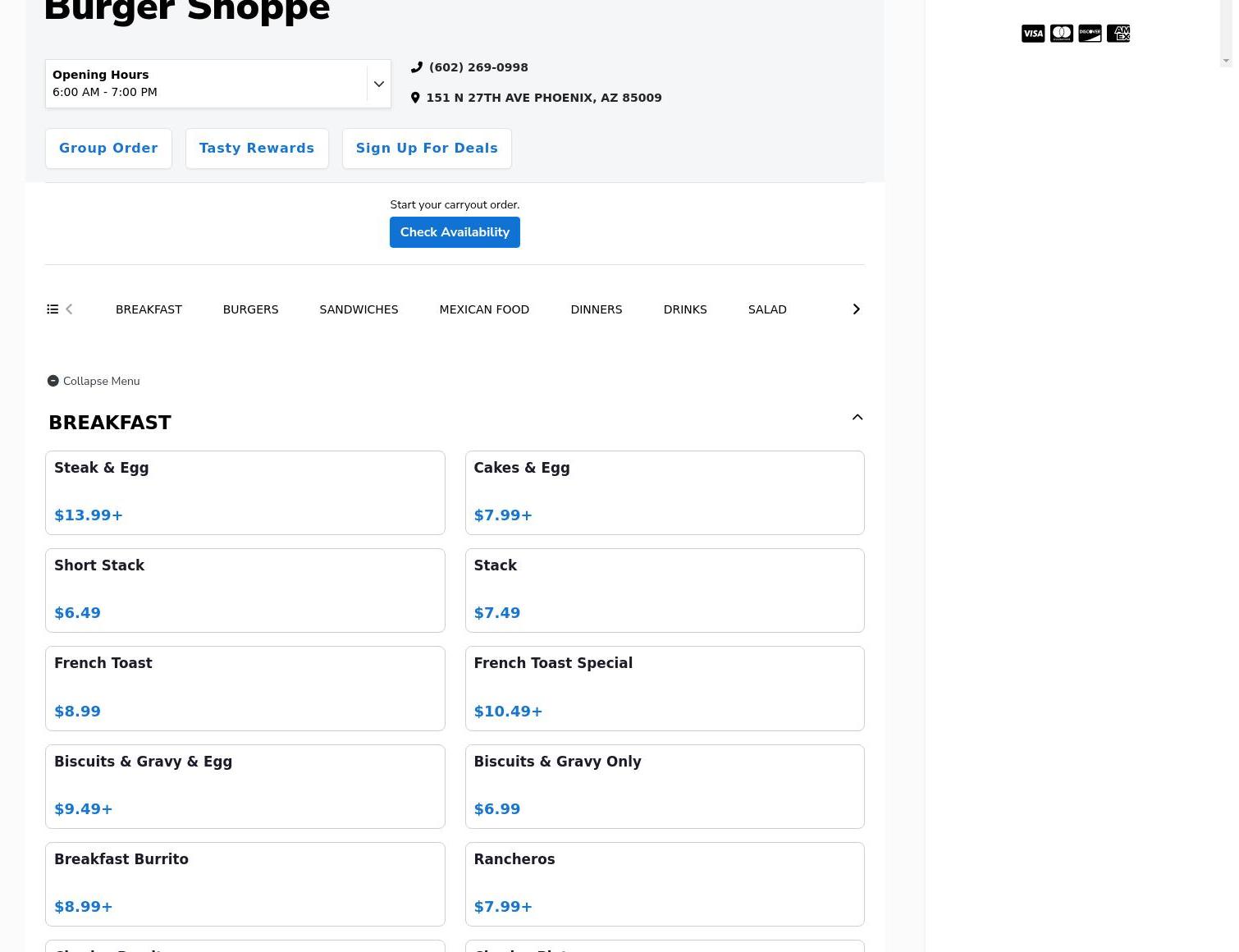Click the Burger Shoppe restaurant title
This screenshot has width=1239, height=952.
[x=187, y=10]
